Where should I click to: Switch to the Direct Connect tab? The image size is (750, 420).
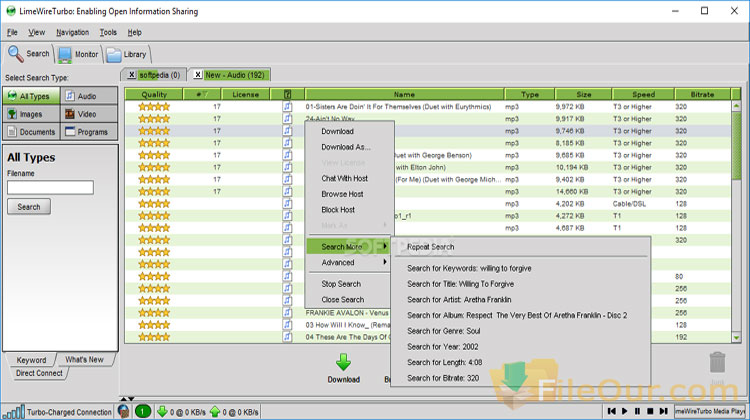(39, 373)
